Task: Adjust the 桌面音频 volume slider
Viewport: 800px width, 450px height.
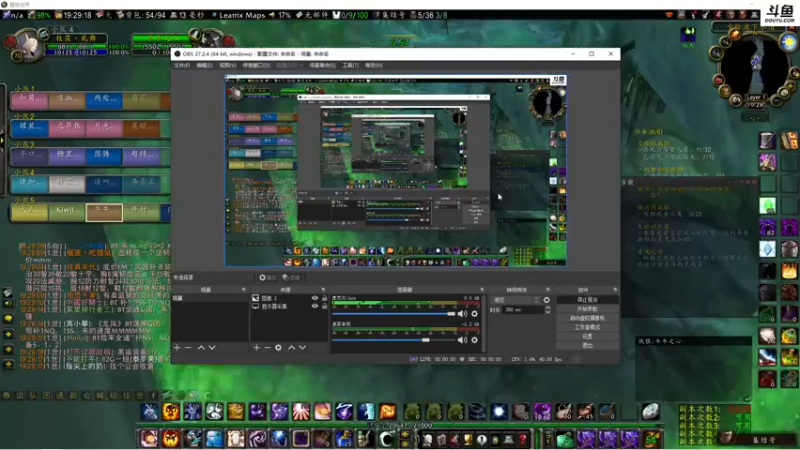Action: pos(393,340)
